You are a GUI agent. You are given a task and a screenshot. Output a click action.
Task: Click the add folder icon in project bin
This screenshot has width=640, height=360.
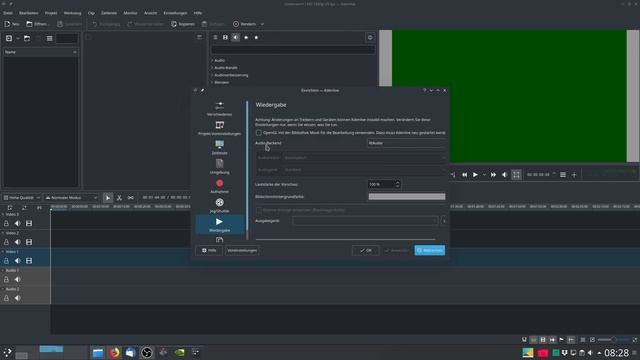pyautogui.click(x=27, y=38)
